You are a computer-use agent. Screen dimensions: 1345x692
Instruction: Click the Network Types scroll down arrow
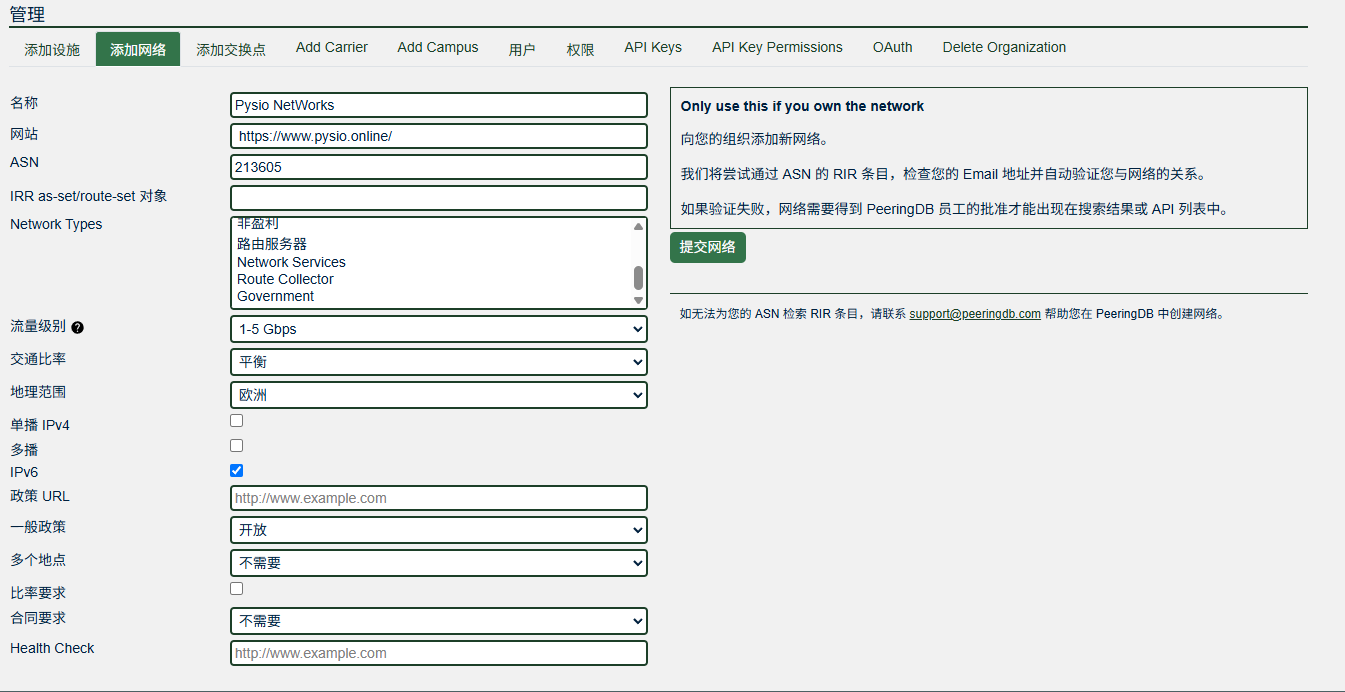[638, 300]
